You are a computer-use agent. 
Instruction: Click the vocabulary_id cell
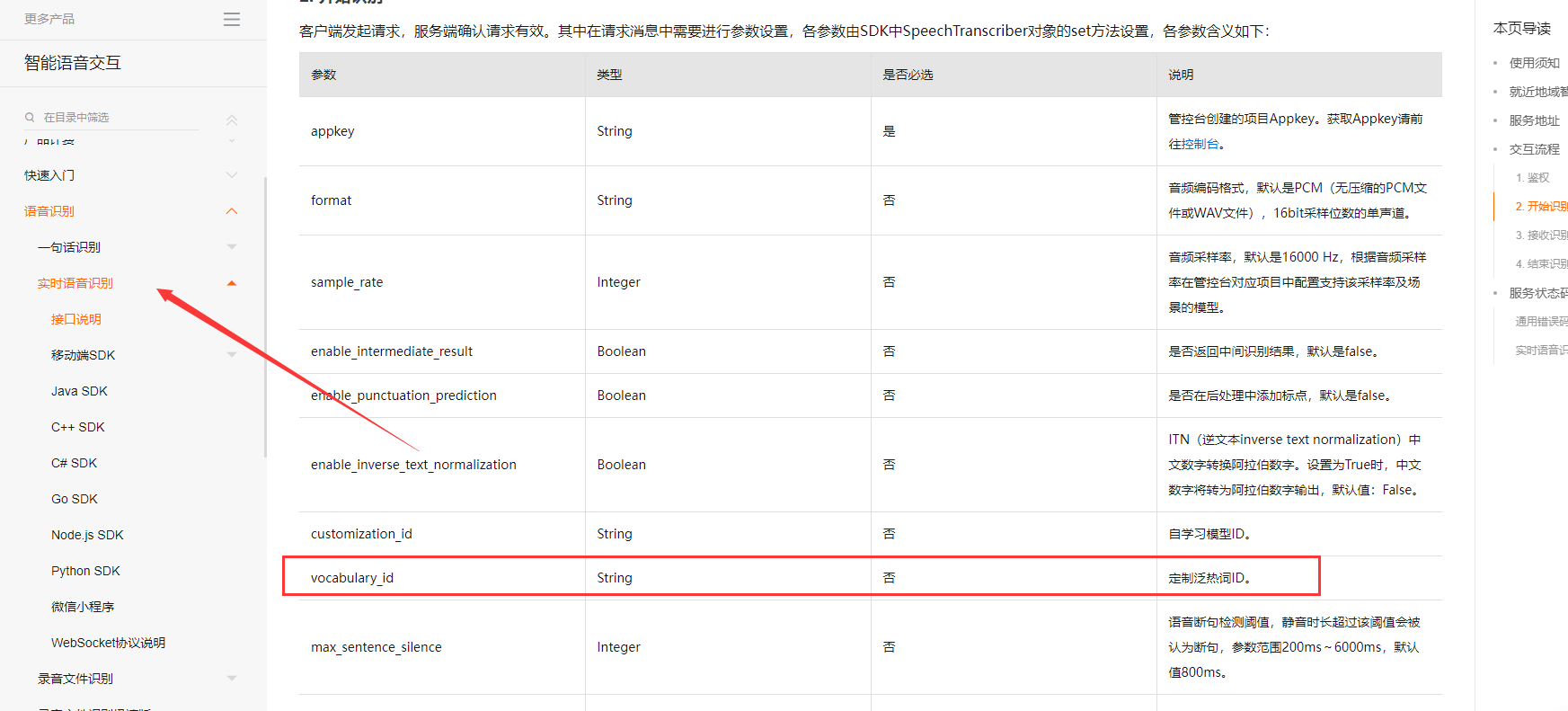441,578
